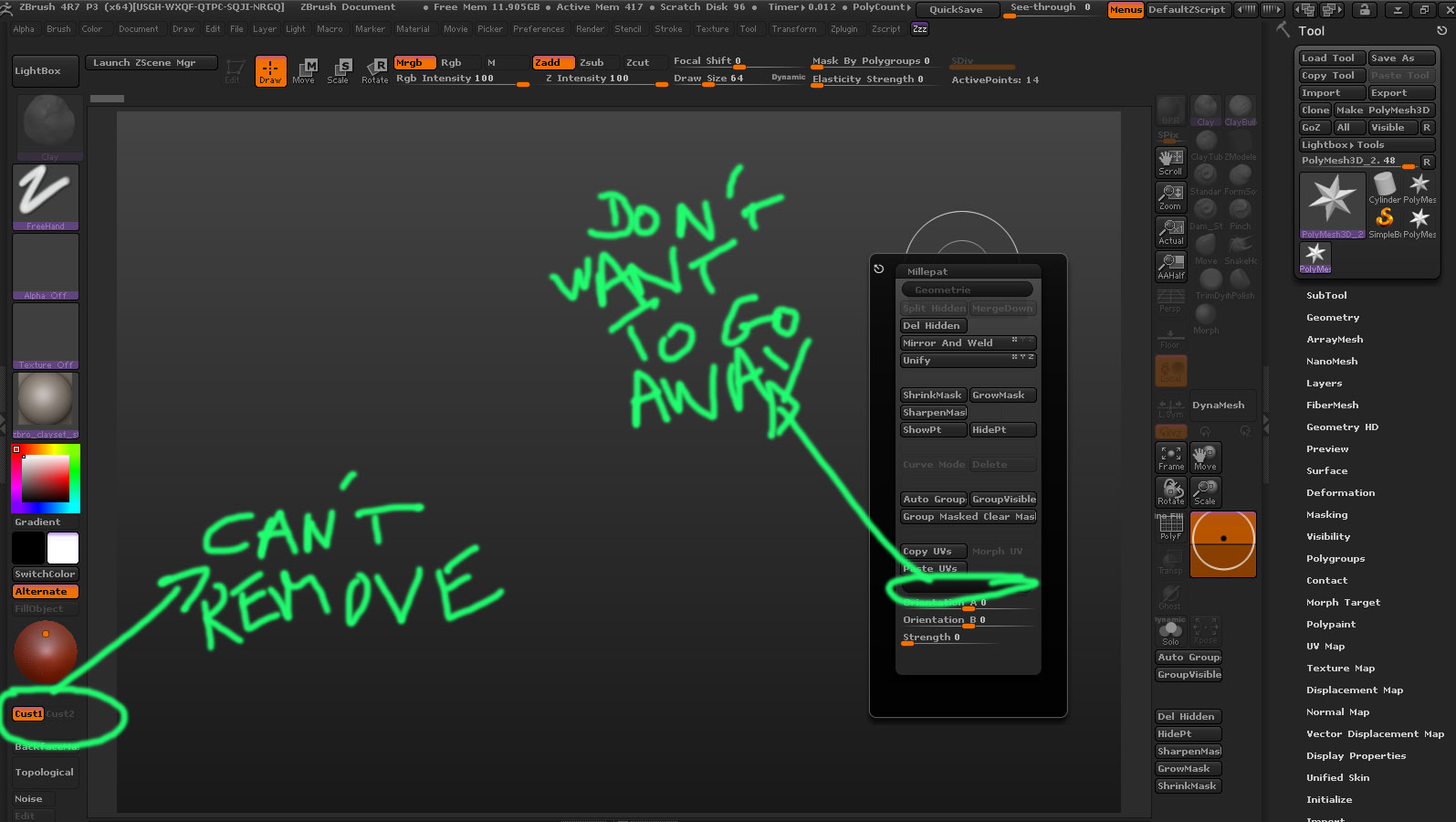The height and width of the screenshot is (822, 1456).
Task: Expand the Masking section
Action: 1326,515
